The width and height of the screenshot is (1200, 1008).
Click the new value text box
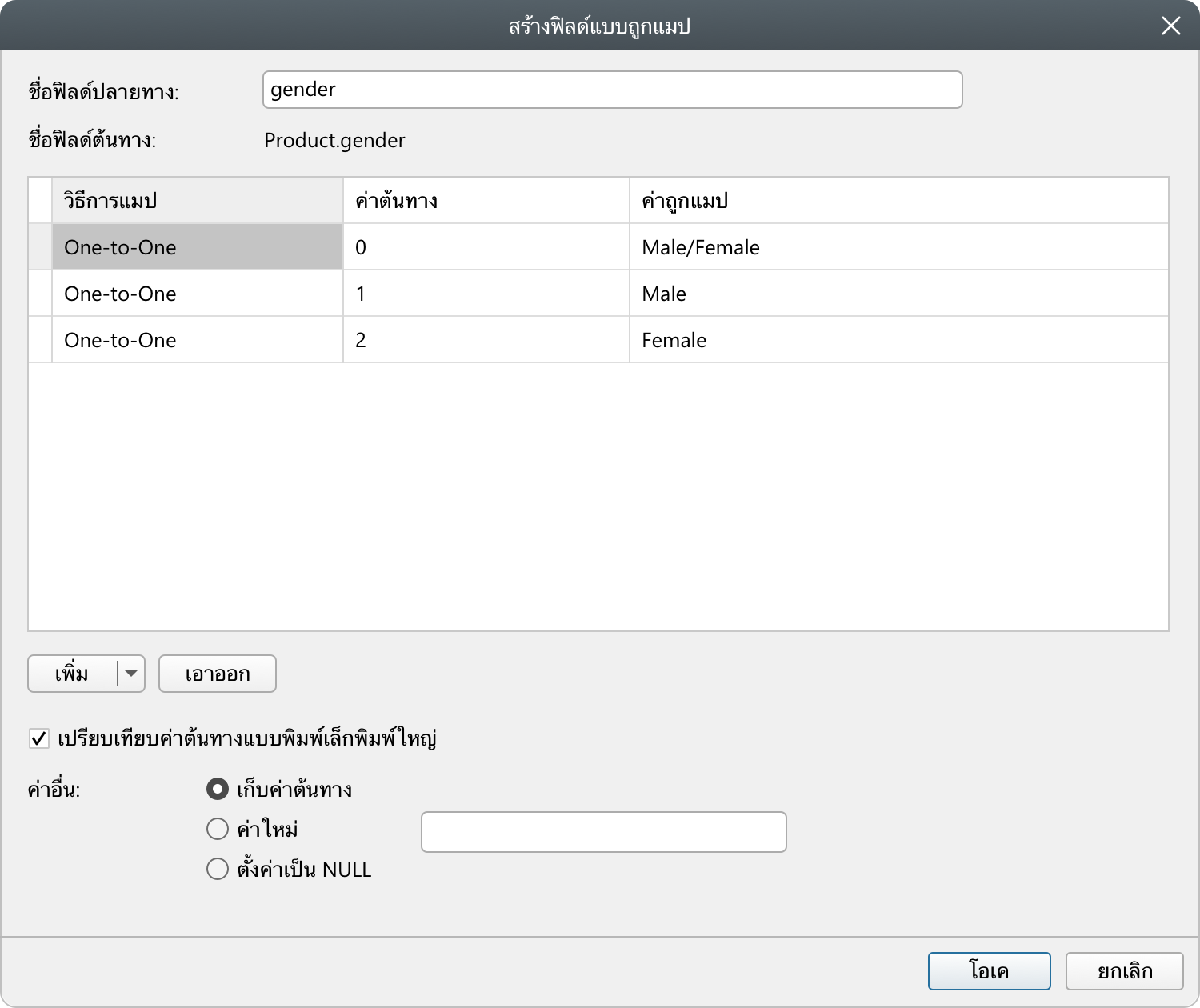coord(603,832)
